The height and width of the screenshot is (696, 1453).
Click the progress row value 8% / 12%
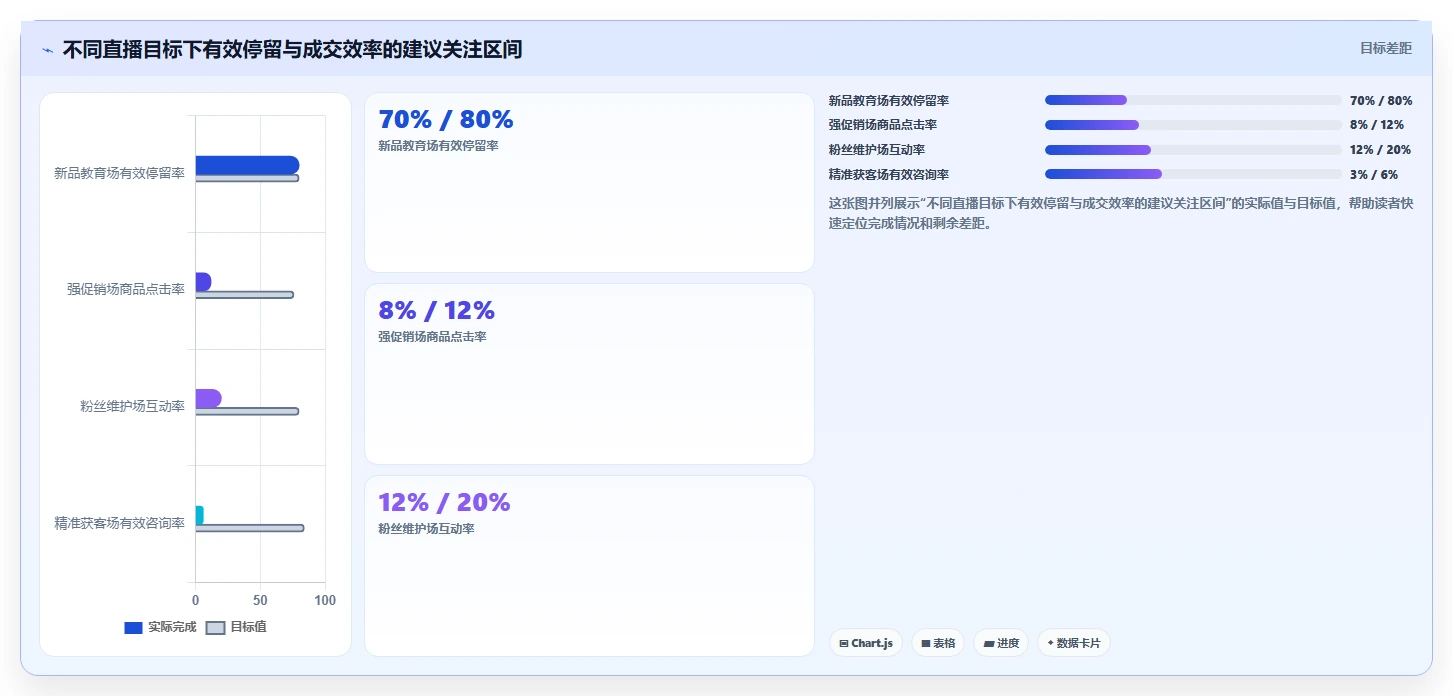(1377, 125)
